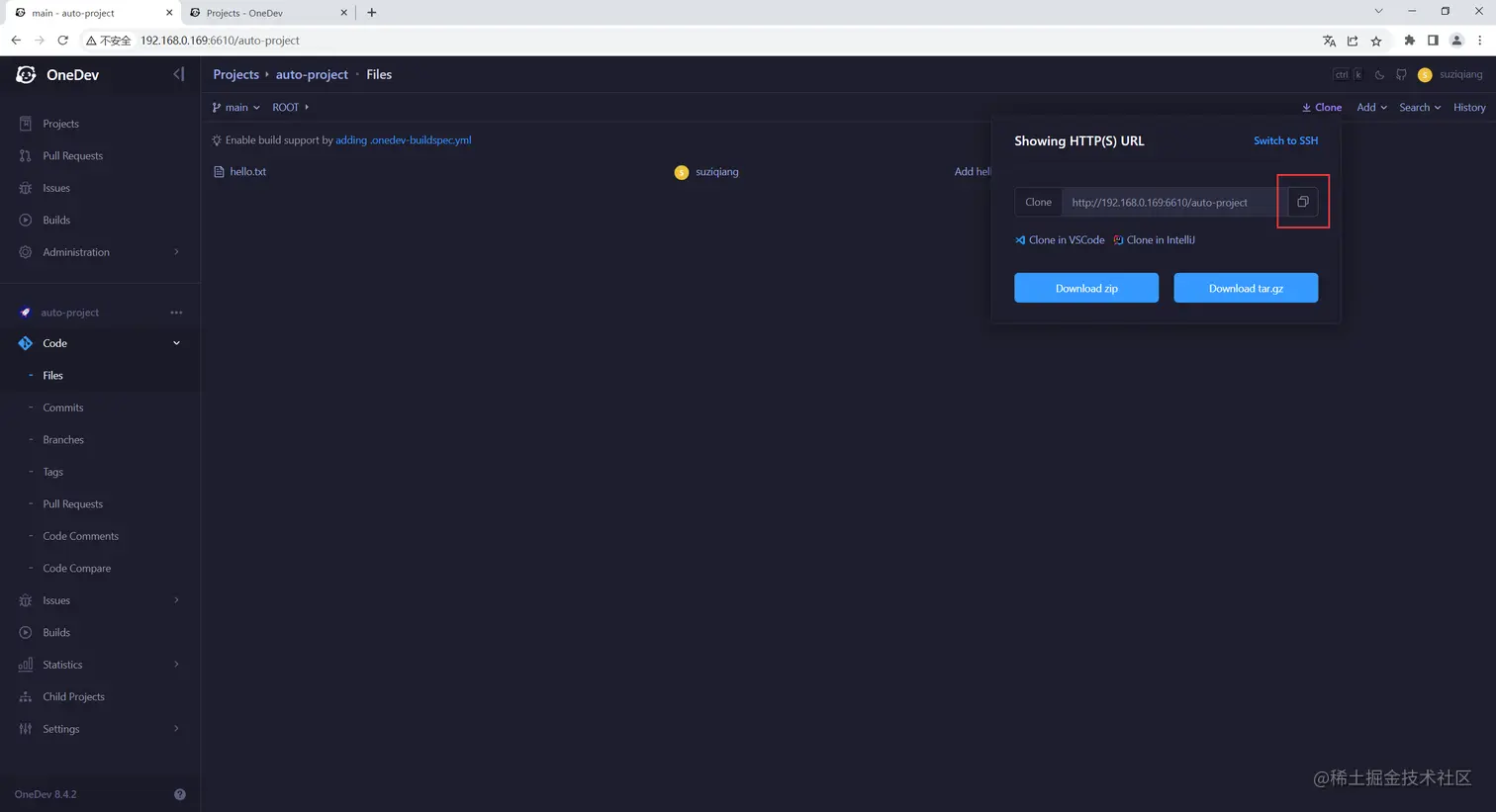Bookmark this page with the star icon
This screenshot has width=1496, height=812.
(1376, 41)
